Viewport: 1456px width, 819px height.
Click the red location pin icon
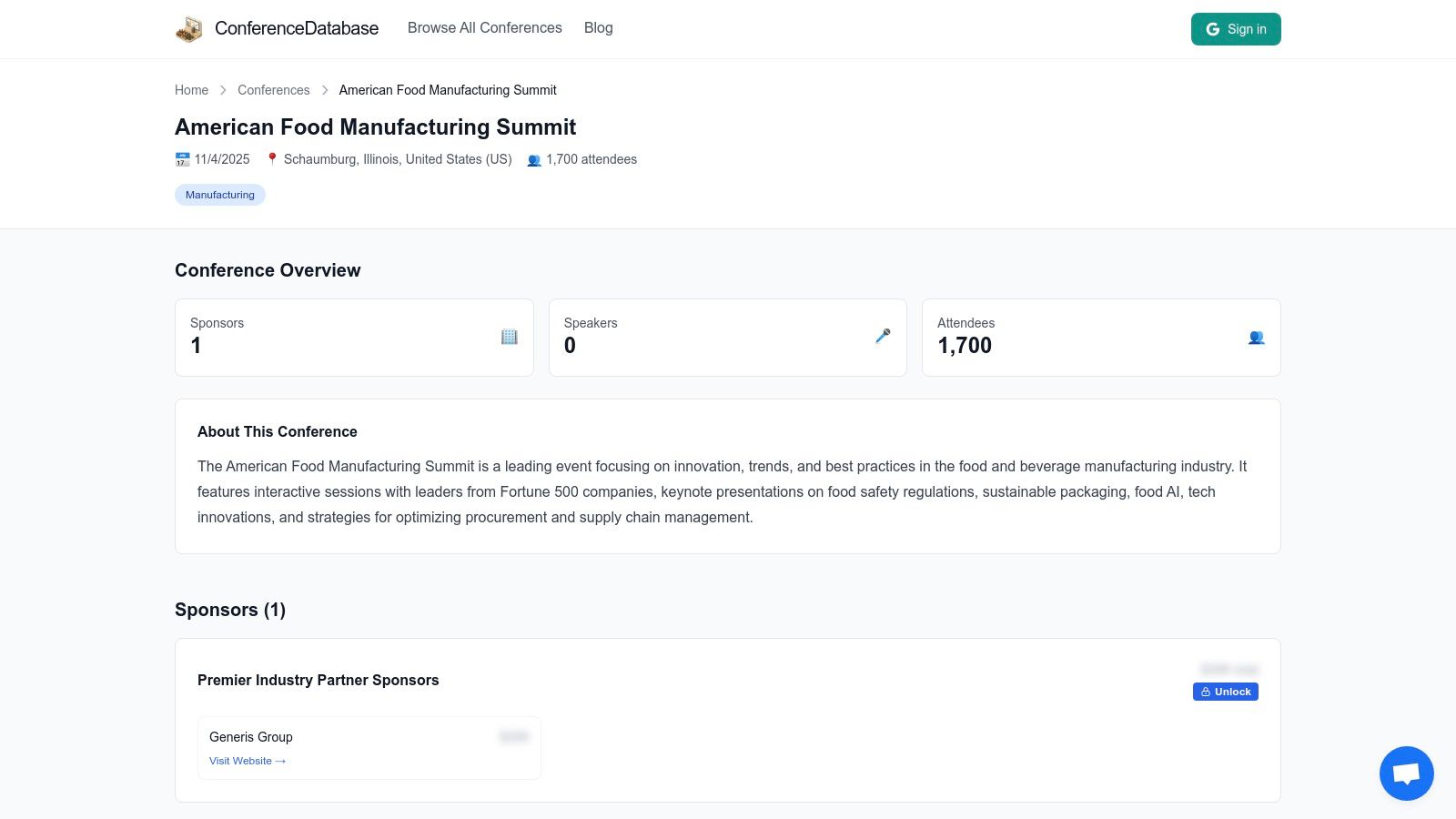pyautogui.click(x=272, y=159)
